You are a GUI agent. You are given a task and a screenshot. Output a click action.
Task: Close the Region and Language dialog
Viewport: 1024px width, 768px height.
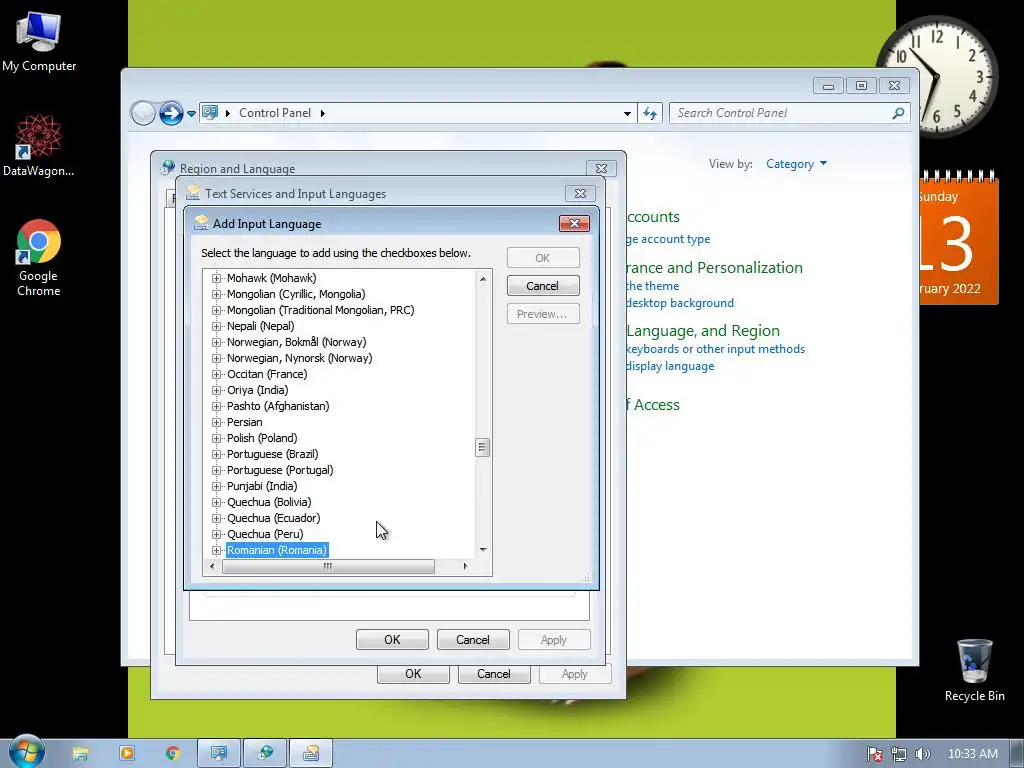(x=601, y=168)
